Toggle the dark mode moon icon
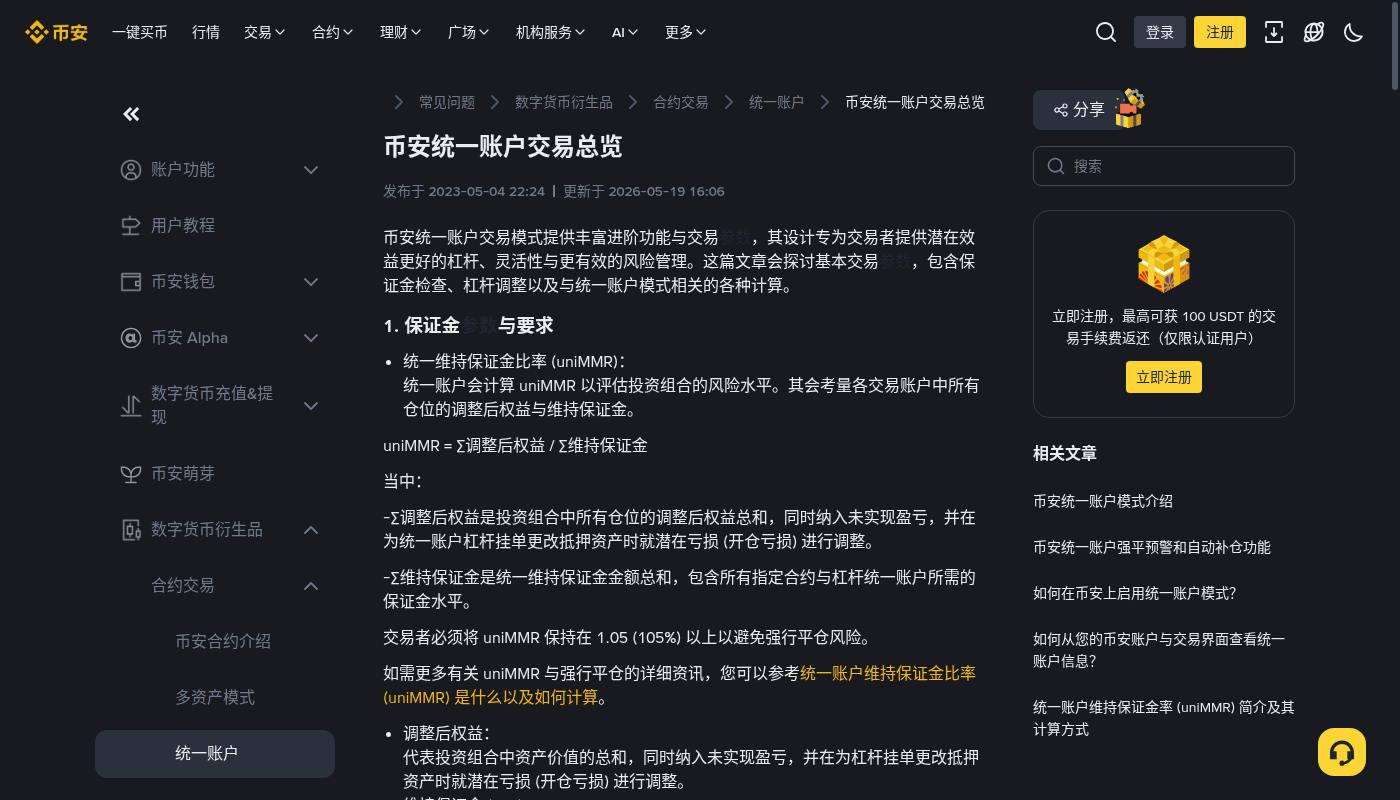This screenshot has height=800, width=1400. tap(1354, 32)
